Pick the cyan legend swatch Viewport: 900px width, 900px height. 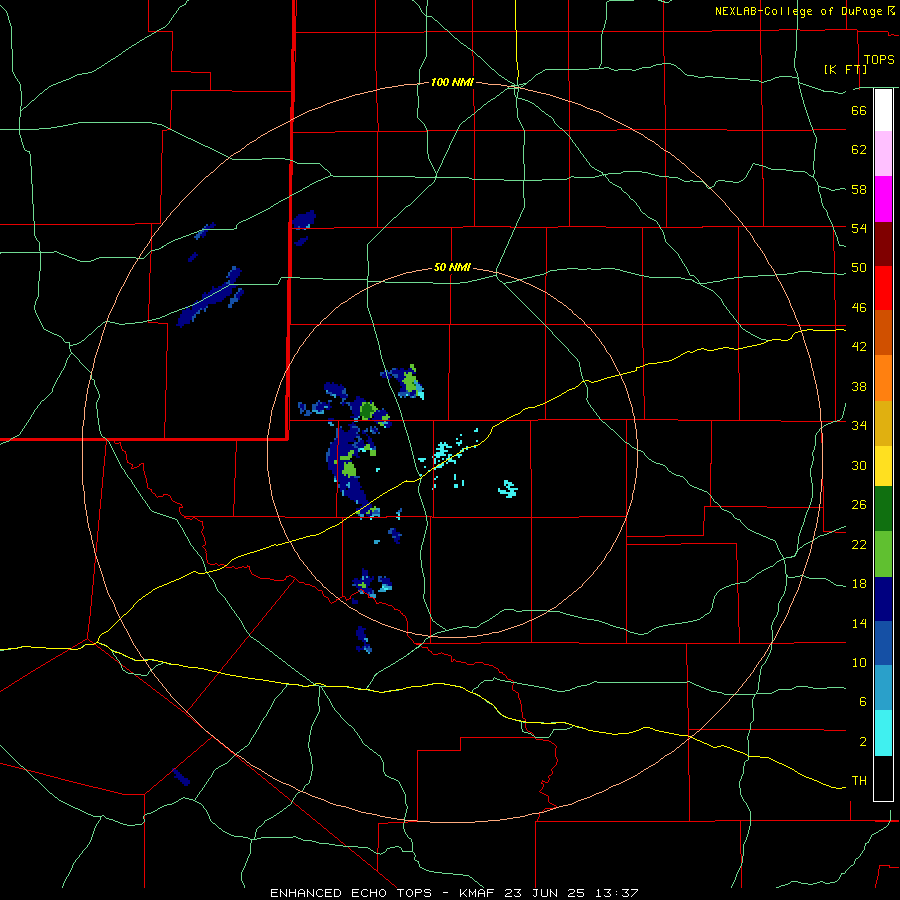pyautogui.click(x=883, y=733)
